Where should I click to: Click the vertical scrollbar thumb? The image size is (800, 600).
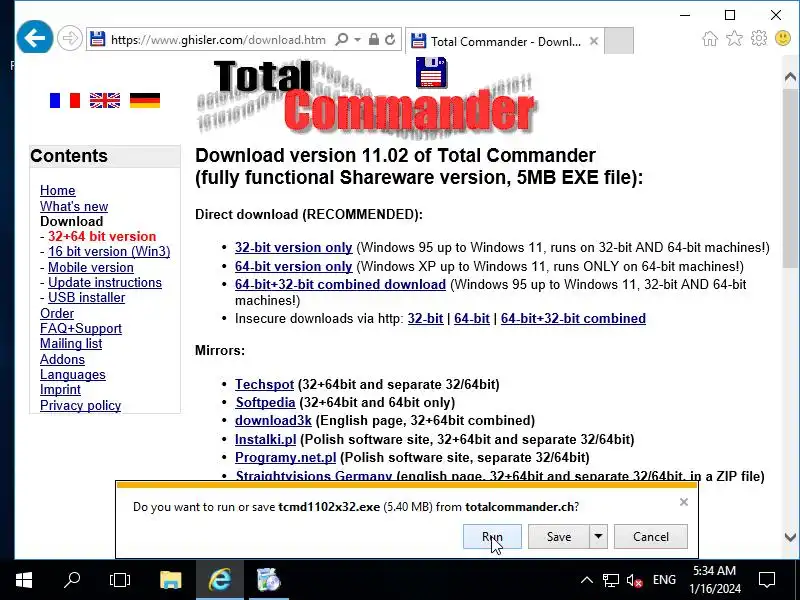pyautogui.click(x=790, y=178)
